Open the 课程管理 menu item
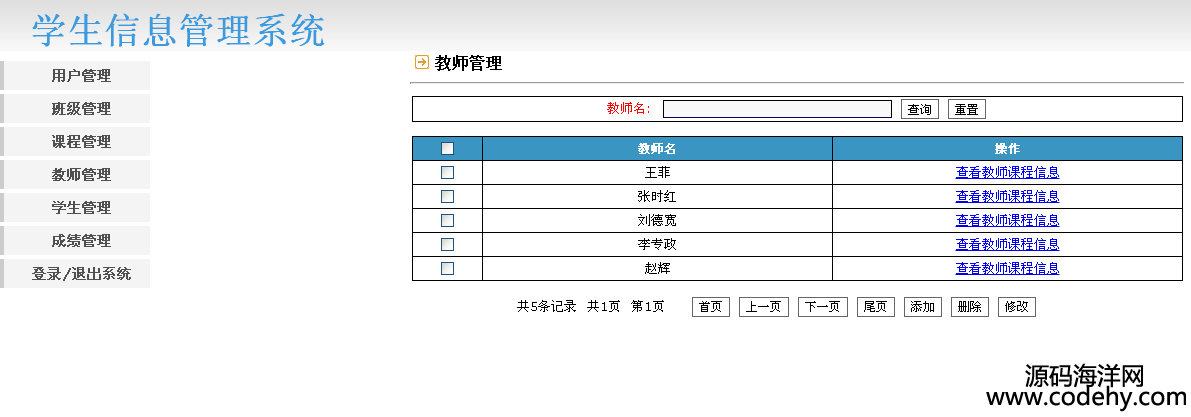Screen dimensions: 1191x417 pos(81,142)
